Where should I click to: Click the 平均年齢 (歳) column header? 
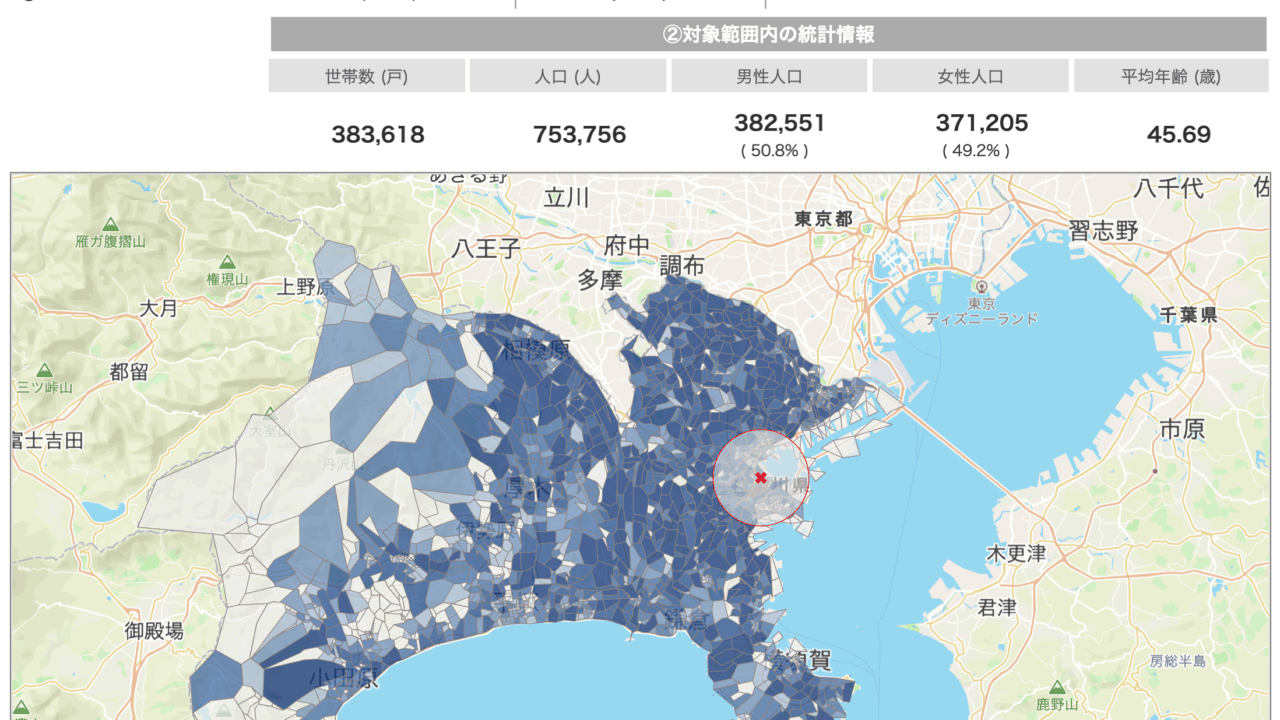[1171, 76]
